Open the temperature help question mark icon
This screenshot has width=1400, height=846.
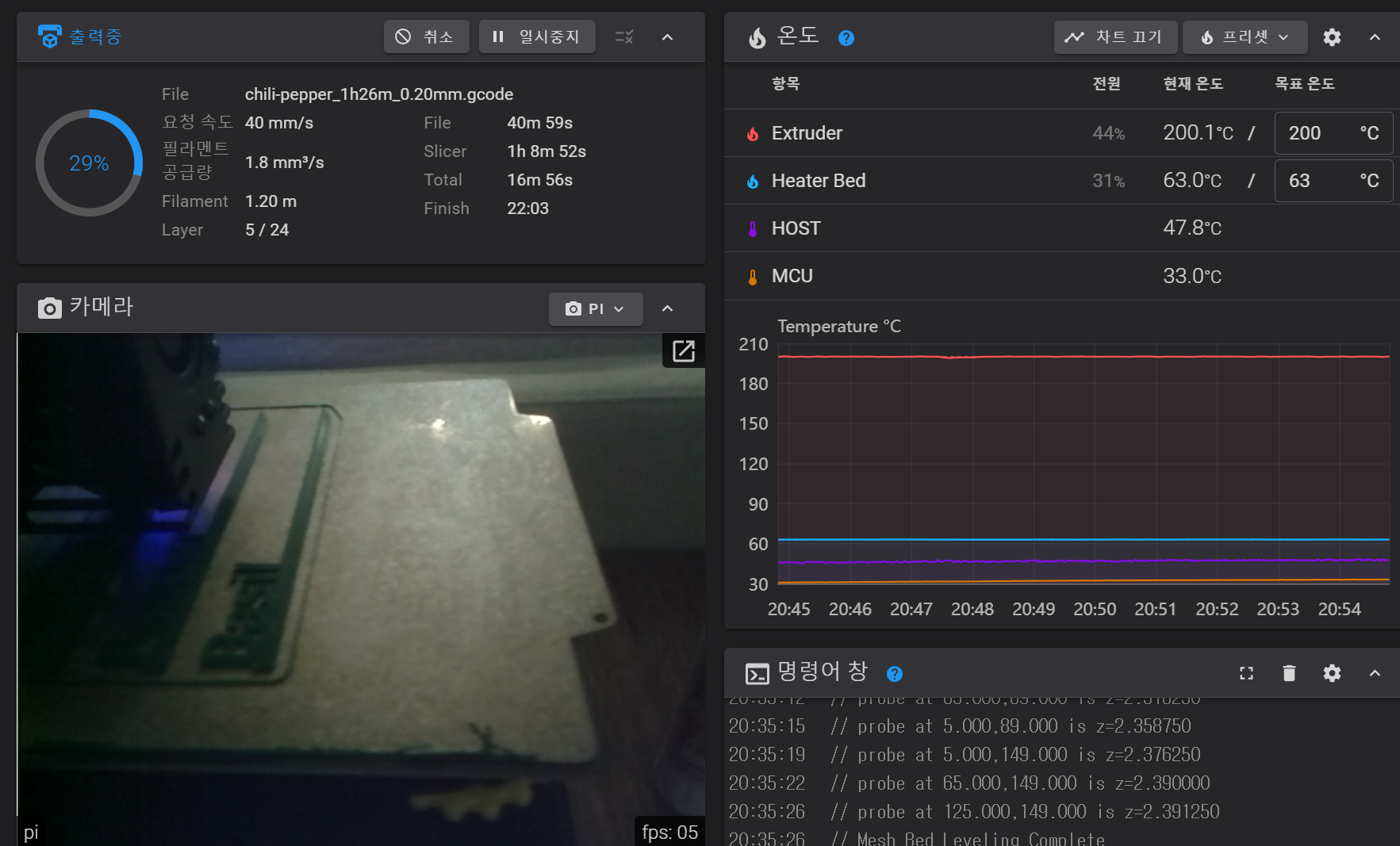pos(846,38)
